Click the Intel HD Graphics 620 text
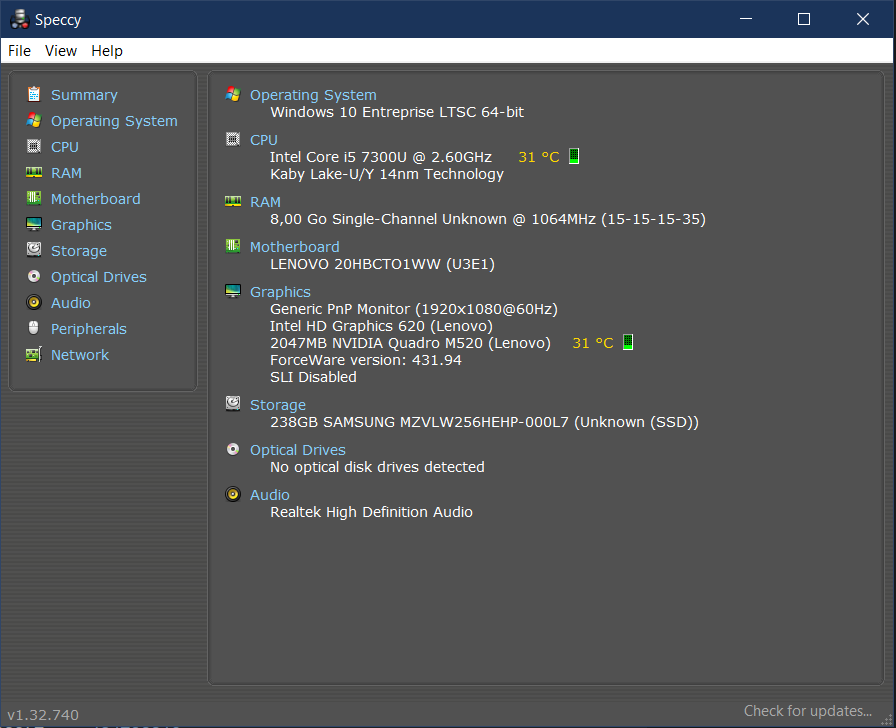The image size is (896, 728). click(x=381, y=326)
